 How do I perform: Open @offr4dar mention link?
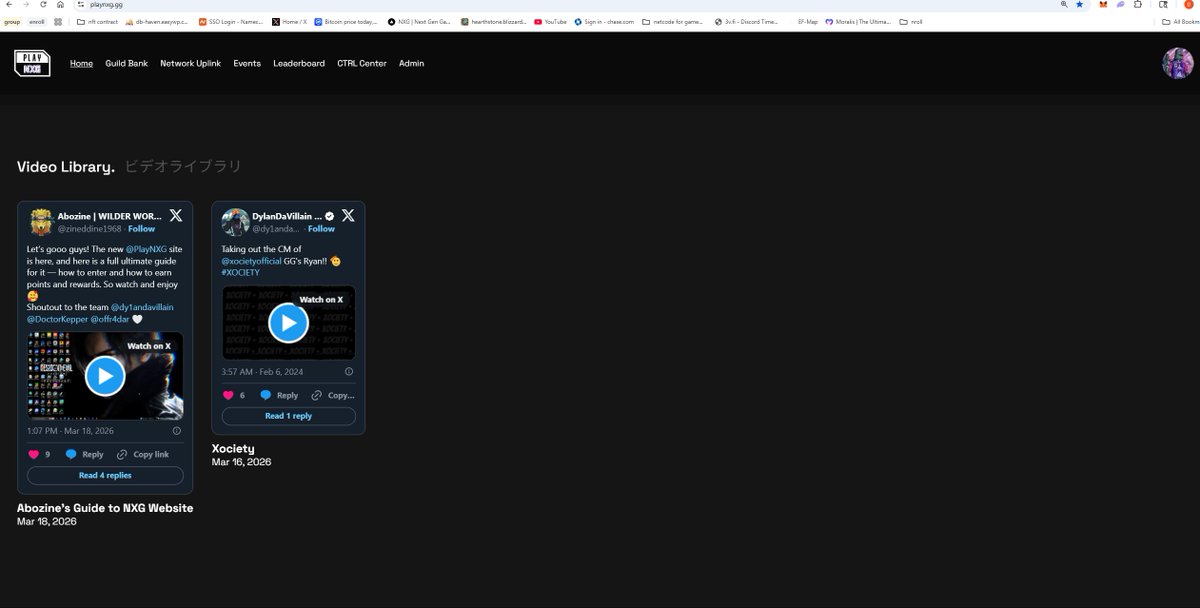tap(111, 319)
